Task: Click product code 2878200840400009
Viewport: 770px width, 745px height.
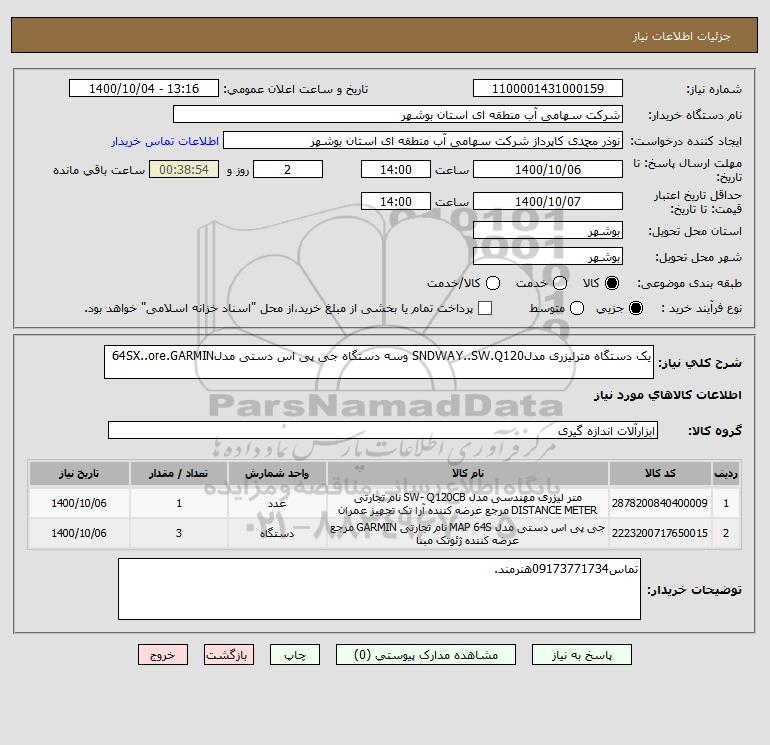Action: [660, 503]
